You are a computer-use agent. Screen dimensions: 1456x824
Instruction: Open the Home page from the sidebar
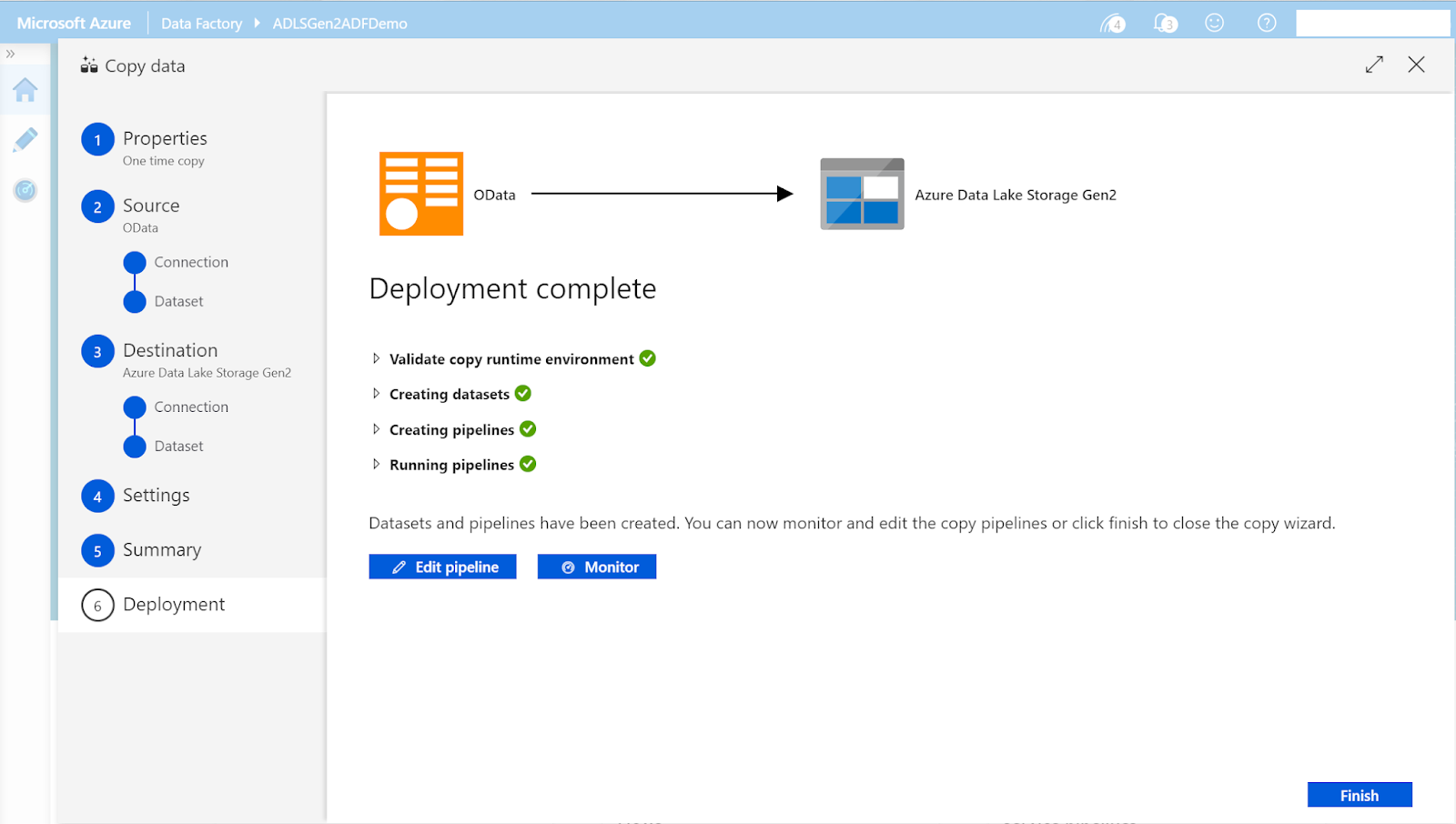24,90
